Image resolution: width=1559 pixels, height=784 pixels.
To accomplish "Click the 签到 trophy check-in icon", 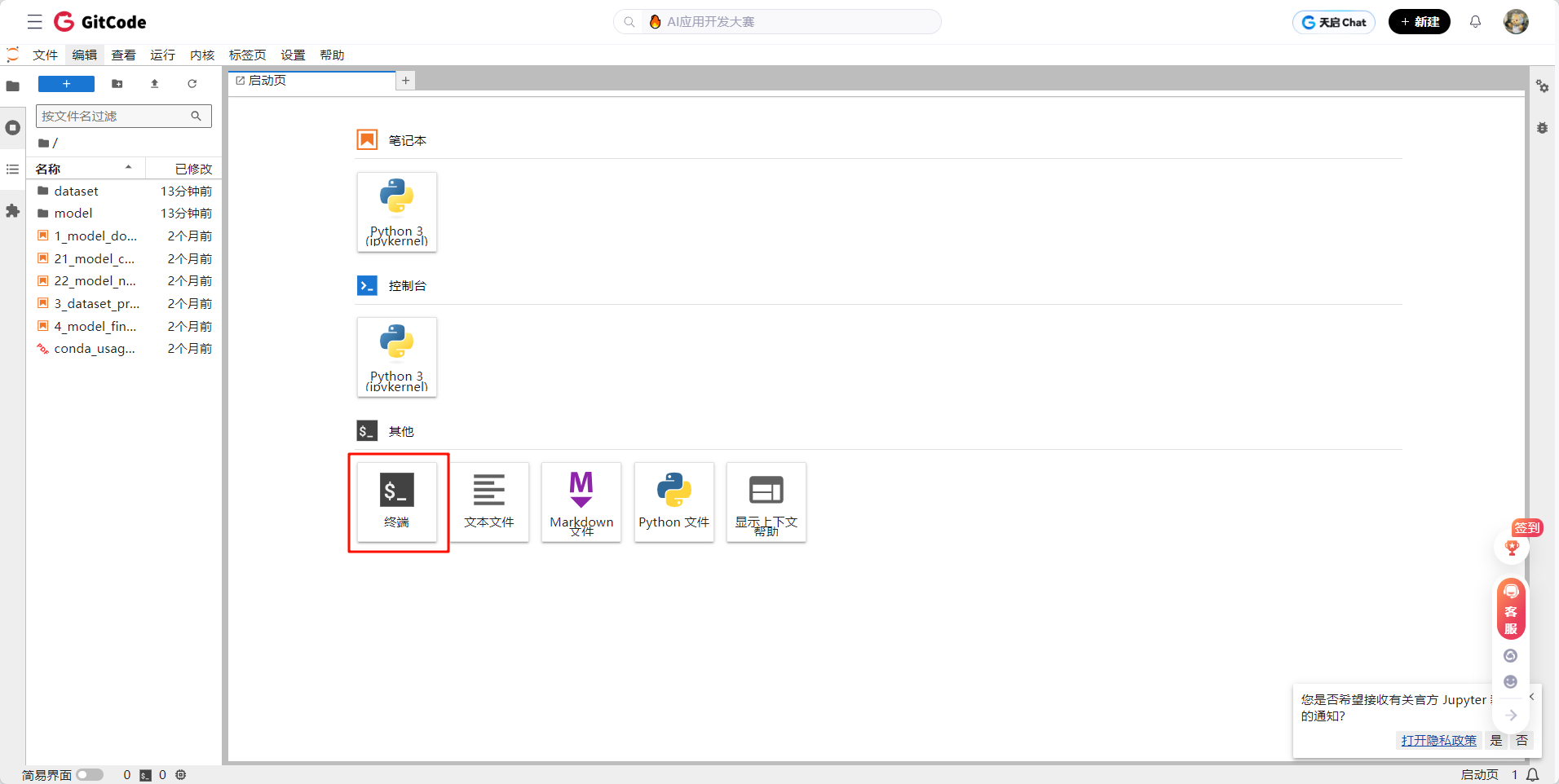I will 1513,547.
